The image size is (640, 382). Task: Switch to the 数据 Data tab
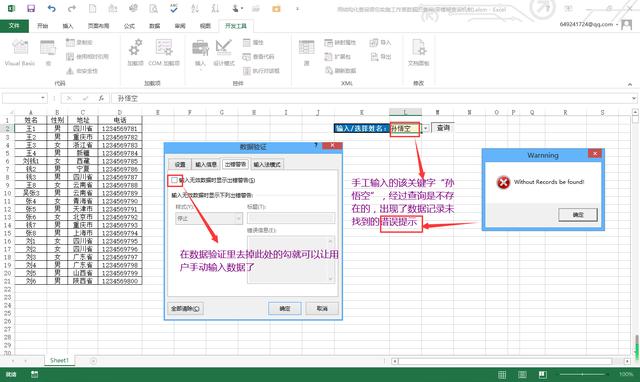154,26
